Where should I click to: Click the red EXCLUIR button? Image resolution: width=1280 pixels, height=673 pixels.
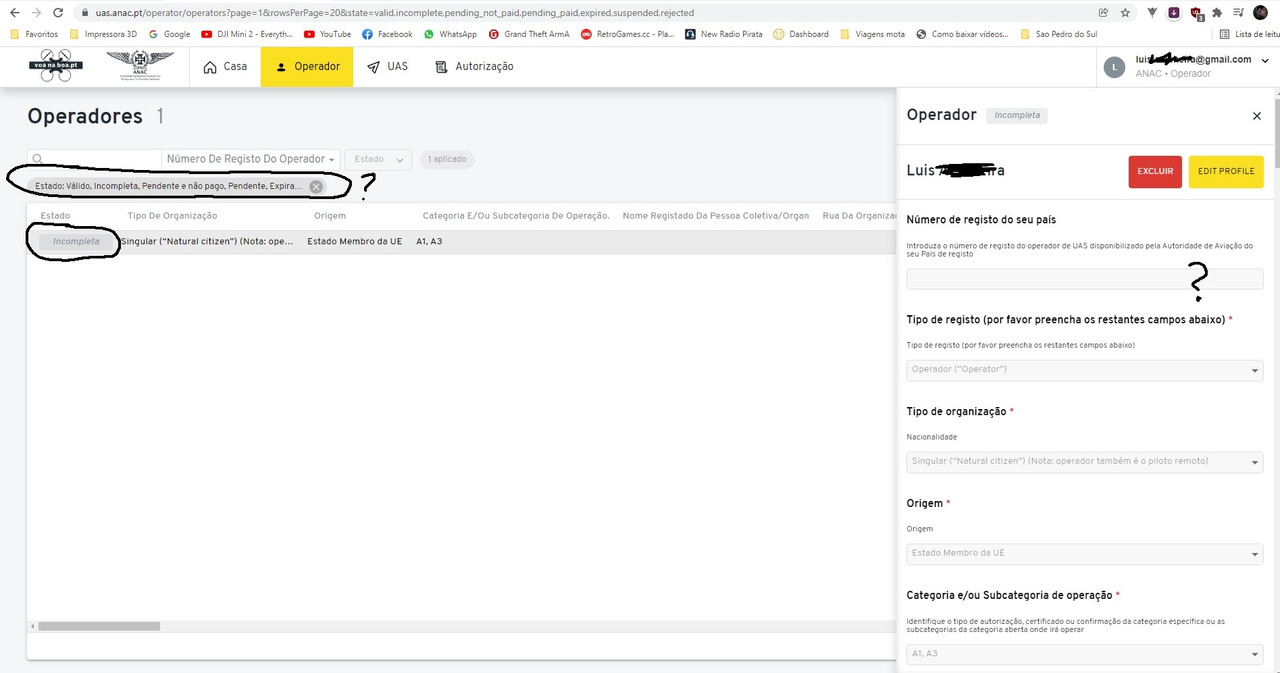pyautogui.click(x=1155, y=171)
